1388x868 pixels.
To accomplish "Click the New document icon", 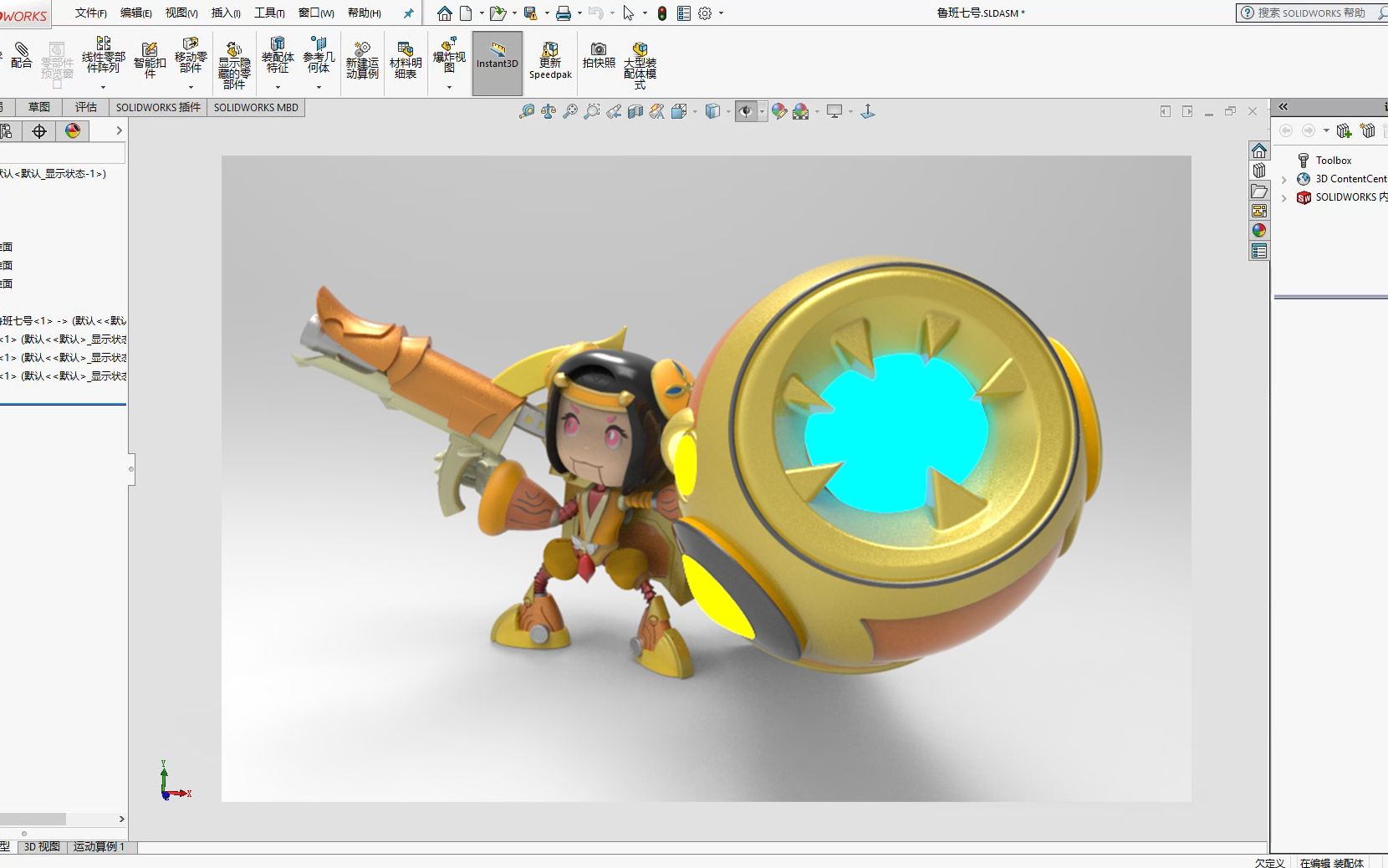I will coord(466,13).
